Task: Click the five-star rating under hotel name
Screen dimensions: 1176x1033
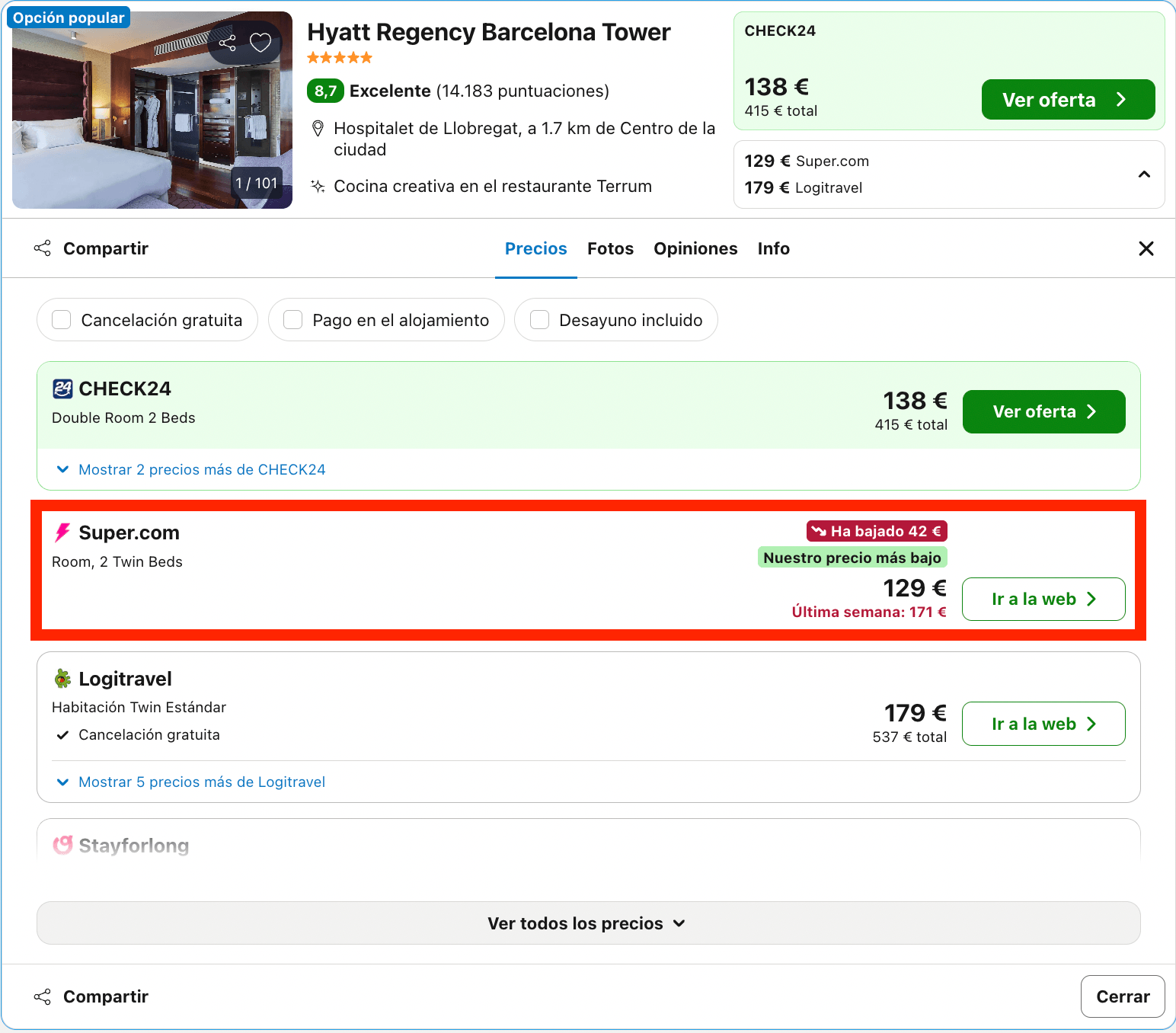Action: point(340,58)
